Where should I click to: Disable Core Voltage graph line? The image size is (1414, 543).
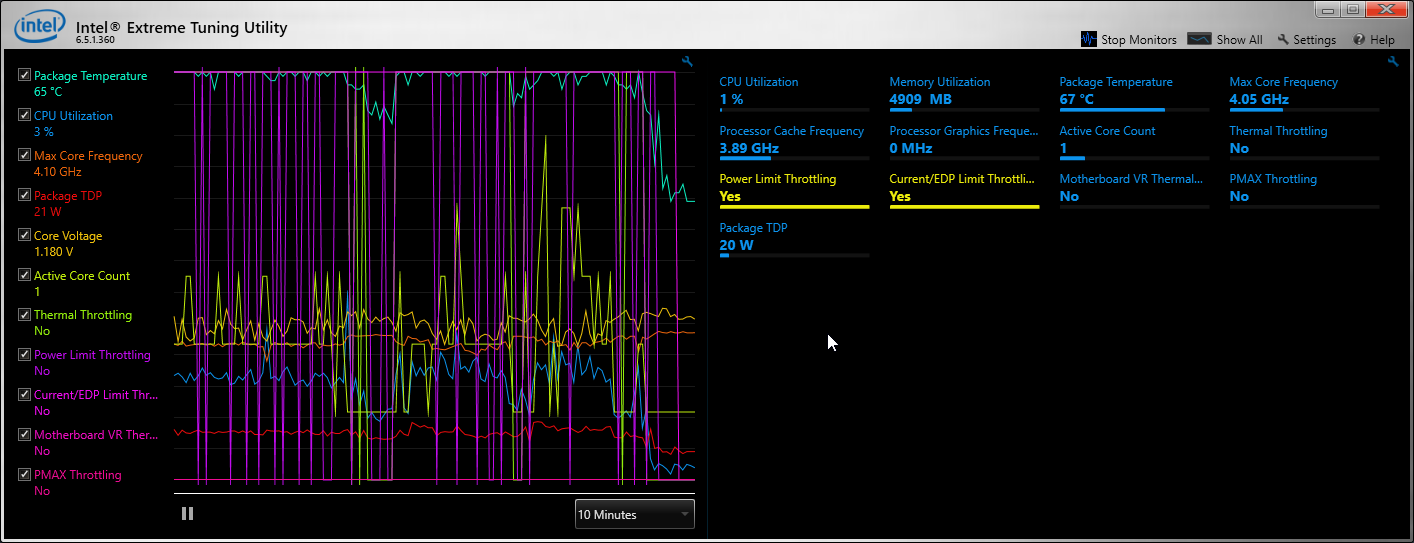[x=24, y=235]
